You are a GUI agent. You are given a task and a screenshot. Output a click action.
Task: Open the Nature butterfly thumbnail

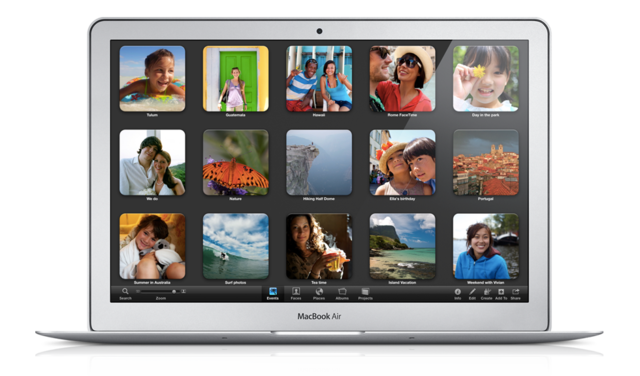point(236,162)
